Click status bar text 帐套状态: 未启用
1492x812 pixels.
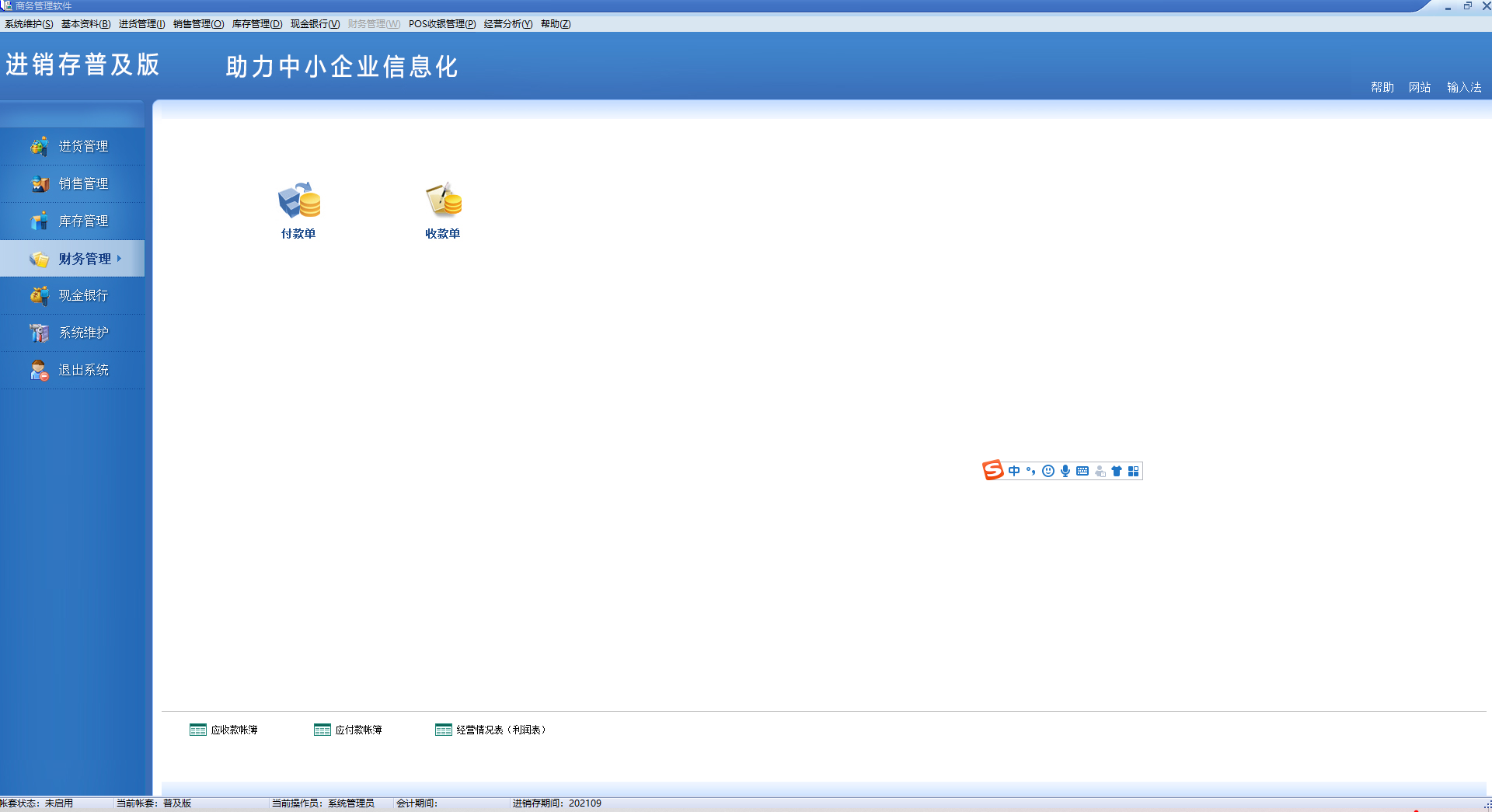point(37,803)
